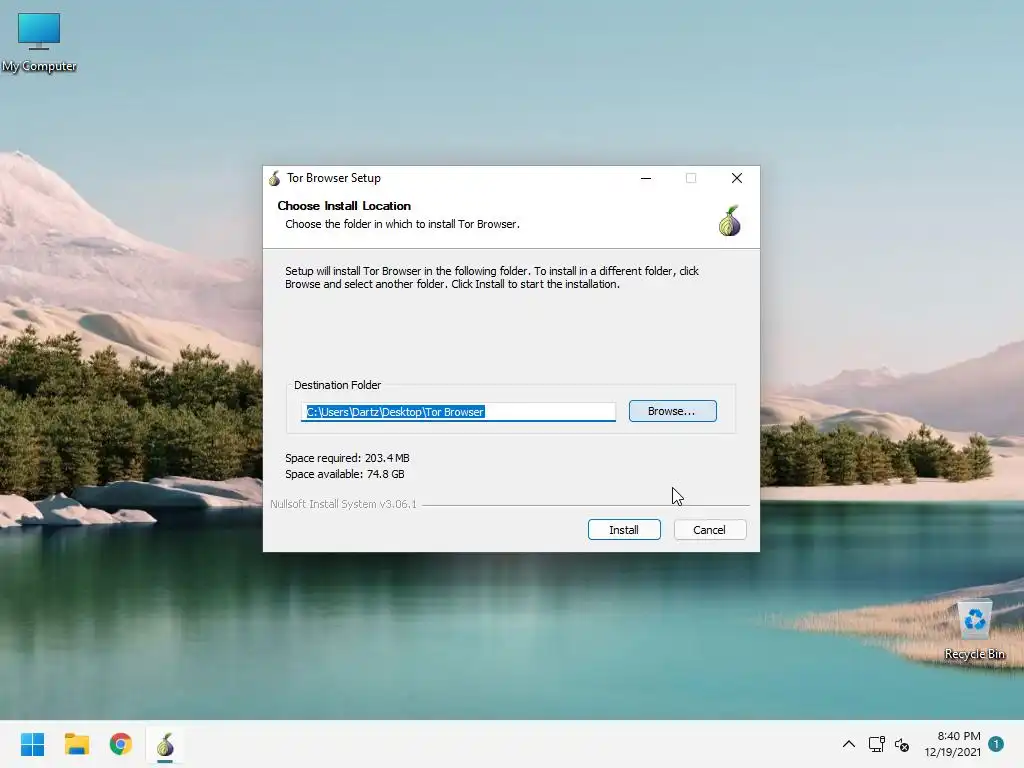Open the Windows Start menu
This screenshot has width=1024, height=768.
click(32, 744)
